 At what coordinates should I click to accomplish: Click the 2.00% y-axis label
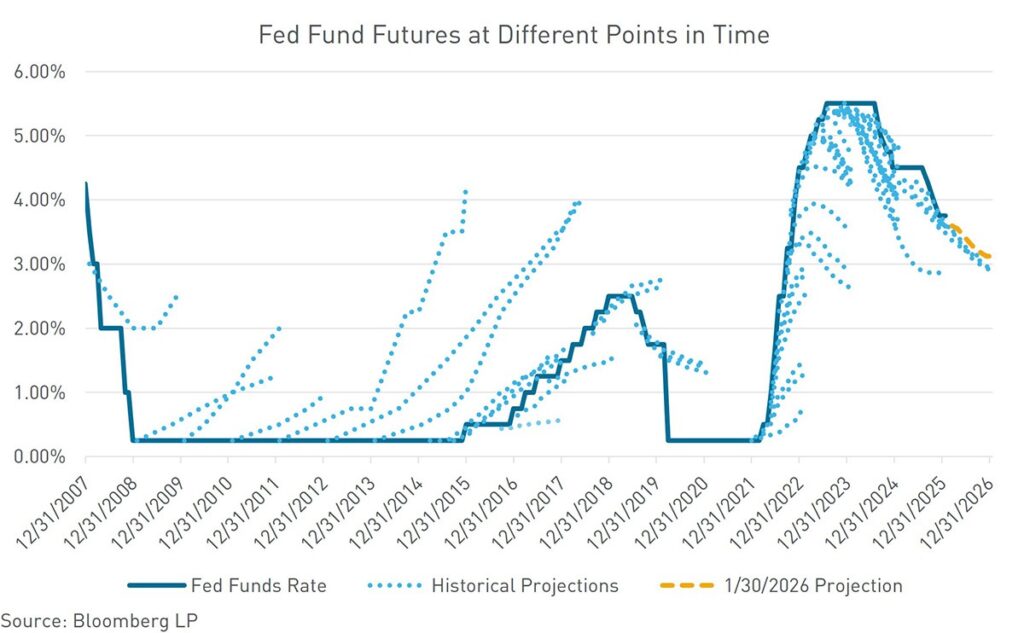click(x=38, y=328)
